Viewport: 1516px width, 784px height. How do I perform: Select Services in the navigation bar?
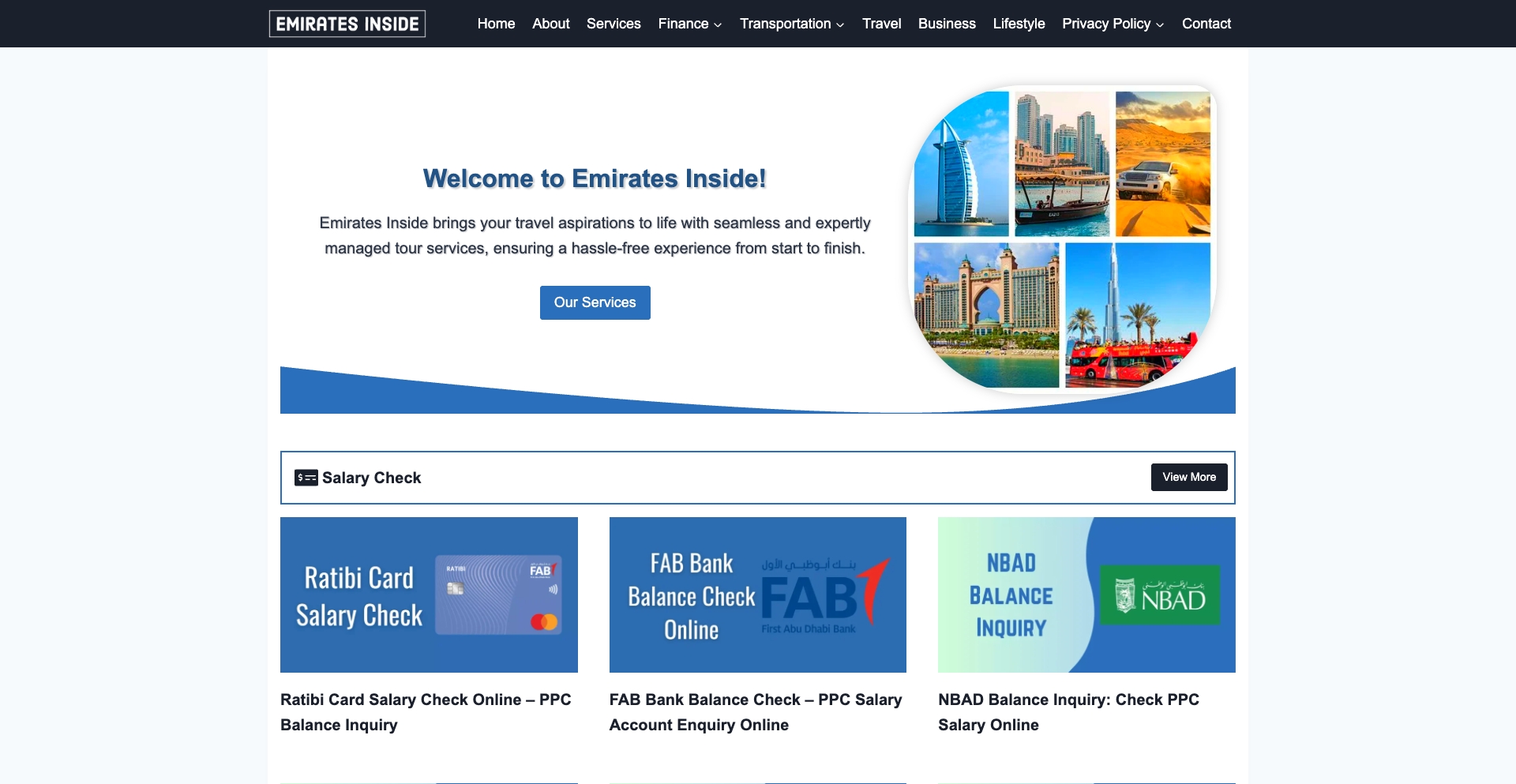click(614, 24)
